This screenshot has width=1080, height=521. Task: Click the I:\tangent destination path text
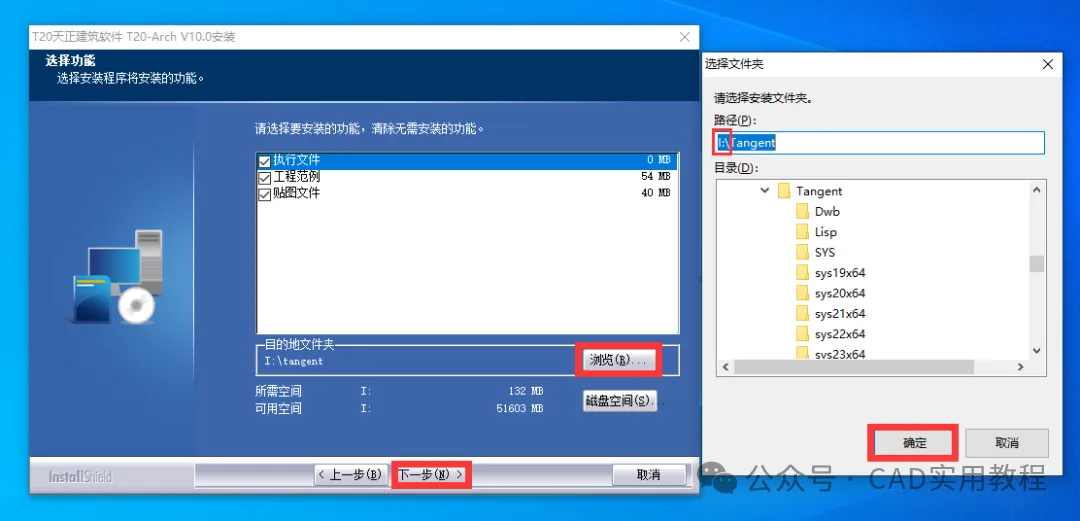[x=294, y=361]
